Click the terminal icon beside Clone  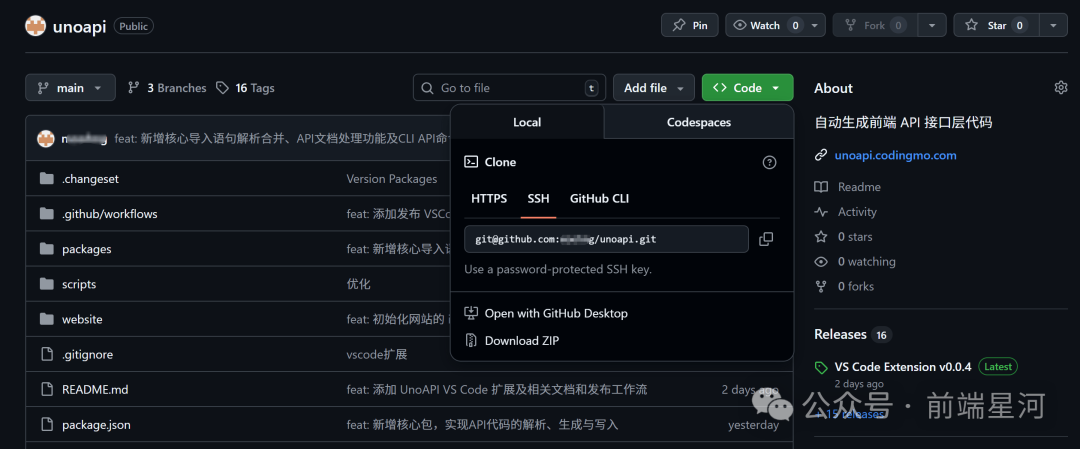point(471,162)
